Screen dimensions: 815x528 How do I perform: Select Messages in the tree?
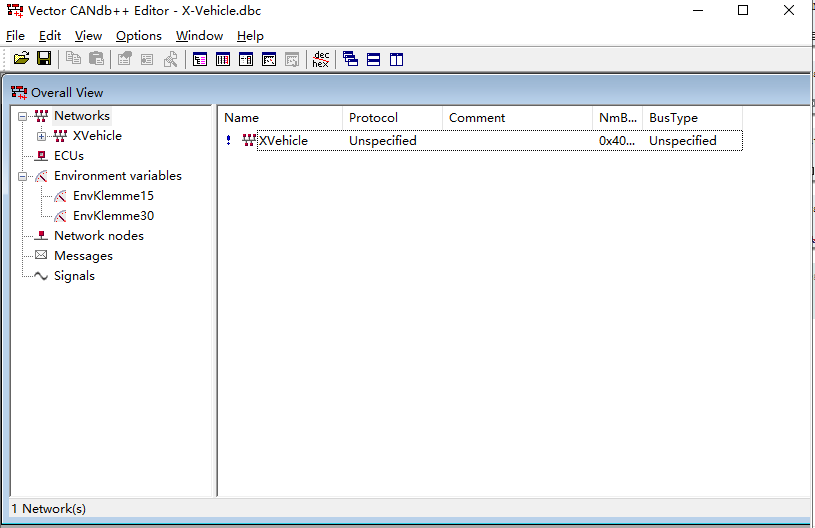click(83, 256)
